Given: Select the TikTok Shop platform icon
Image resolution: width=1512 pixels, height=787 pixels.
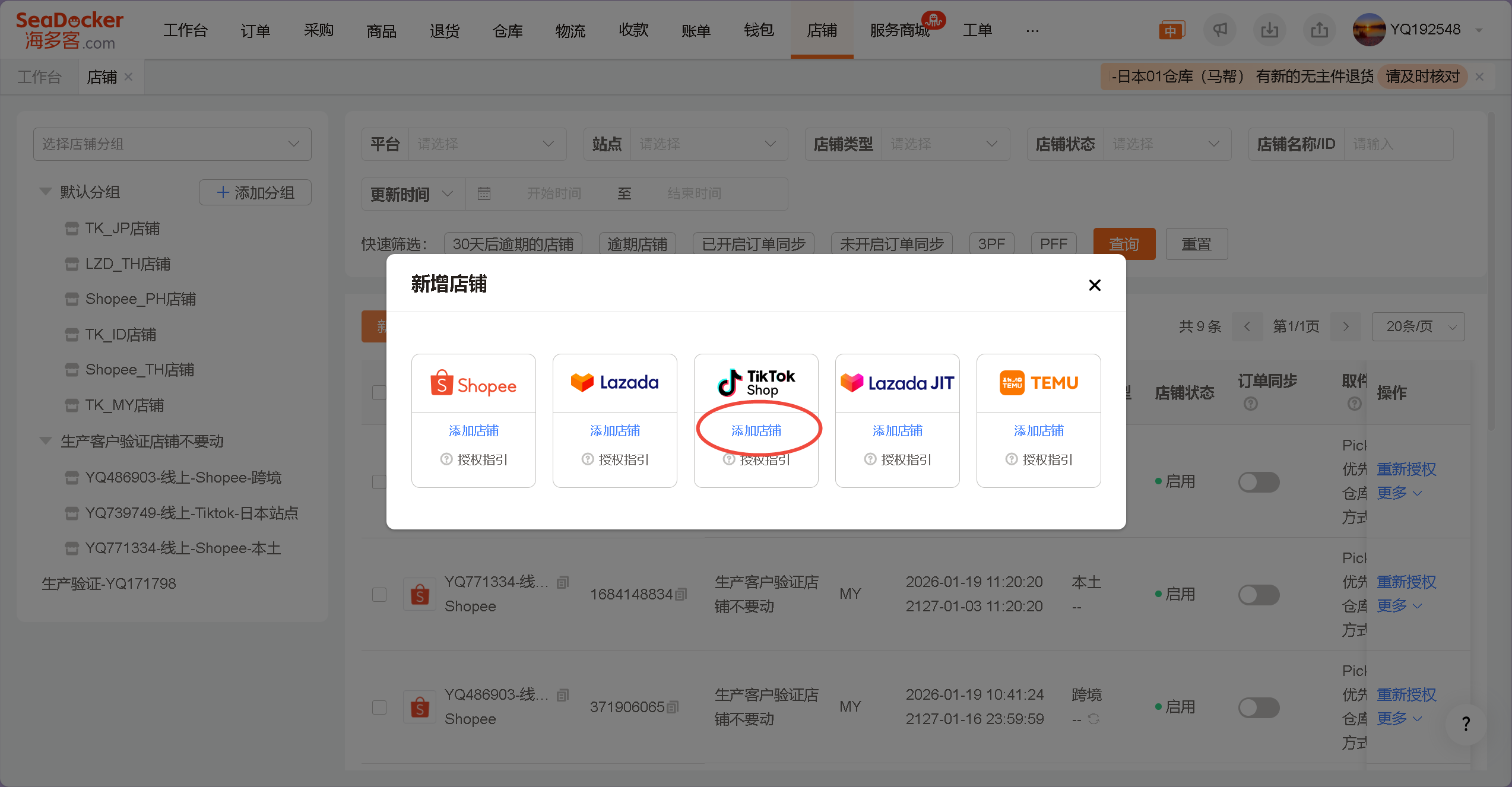Looking at the screenshot, I should 756,382.
